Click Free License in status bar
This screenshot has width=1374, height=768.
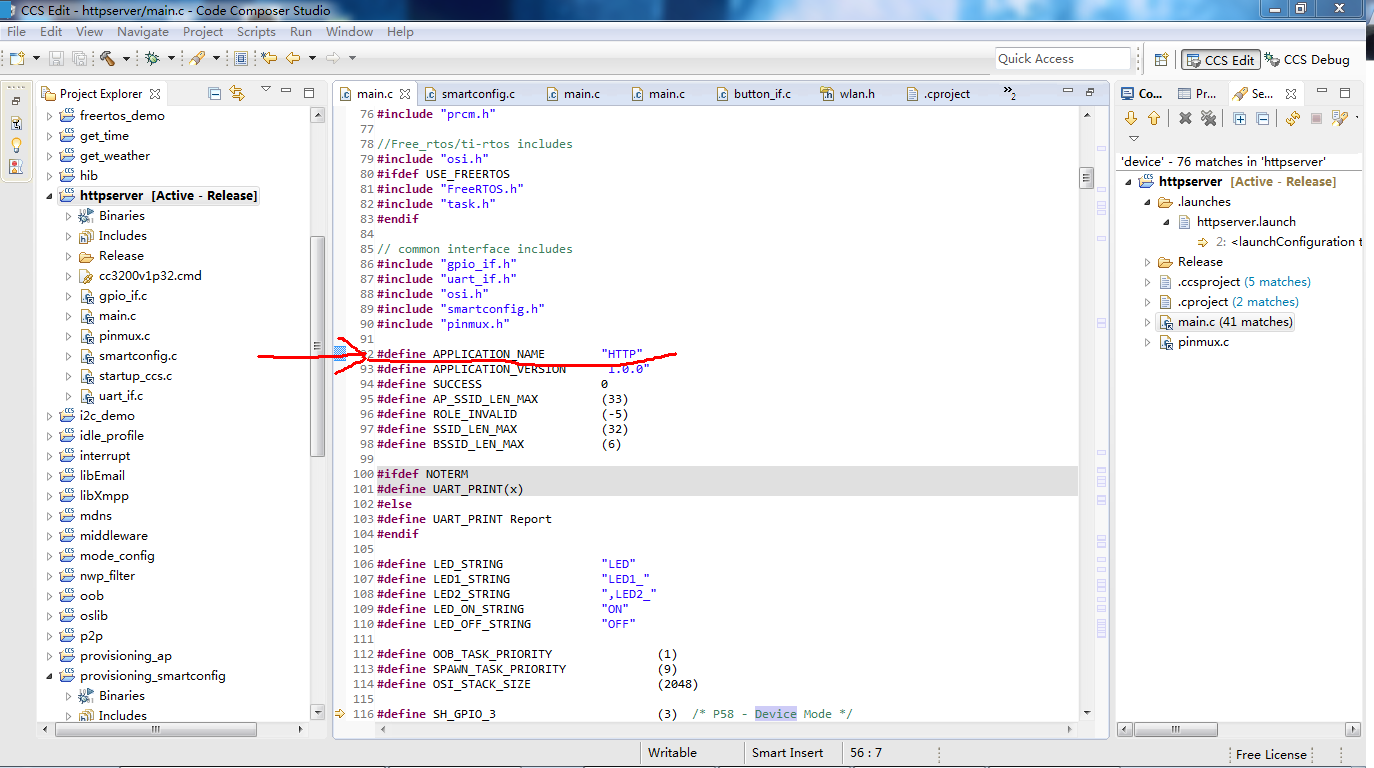coord(1271,755)
